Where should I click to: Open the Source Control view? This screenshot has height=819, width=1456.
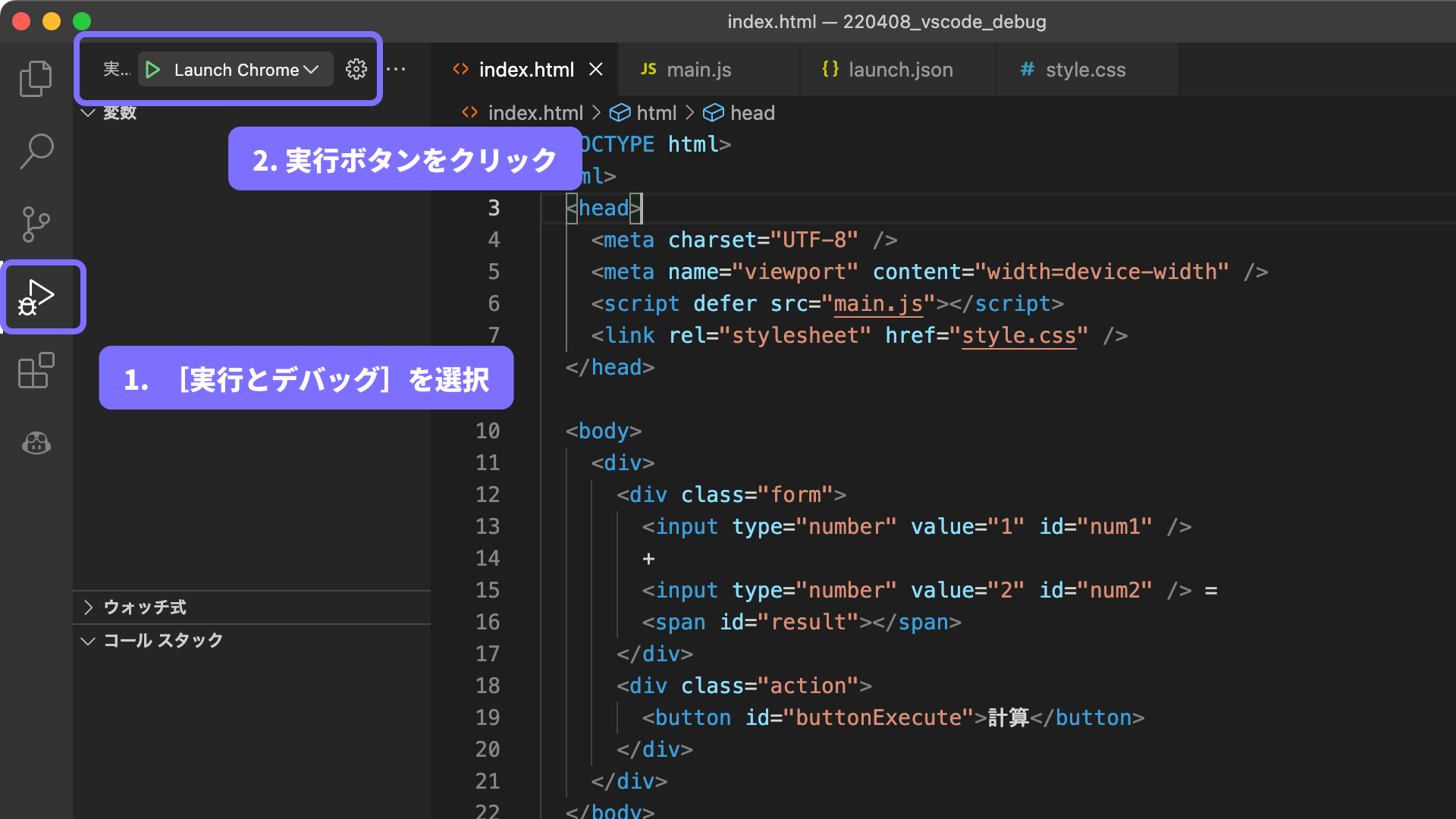point(36,224)
